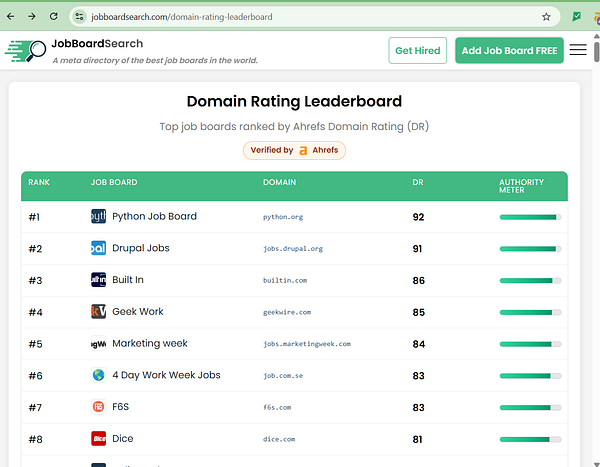
Task: Click the #8 rank cell
Action: pos(35,439)
